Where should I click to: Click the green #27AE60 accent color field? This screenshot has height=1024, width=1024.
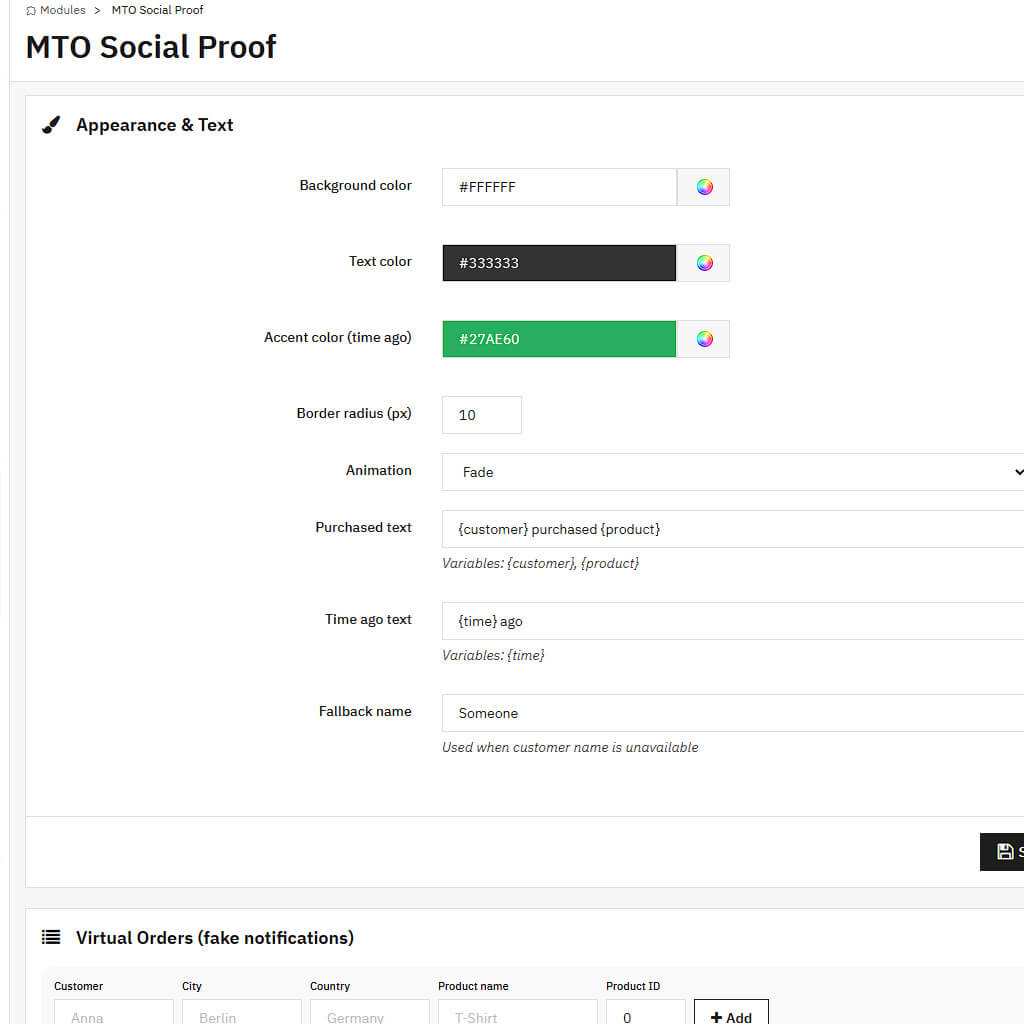(559, 339)
